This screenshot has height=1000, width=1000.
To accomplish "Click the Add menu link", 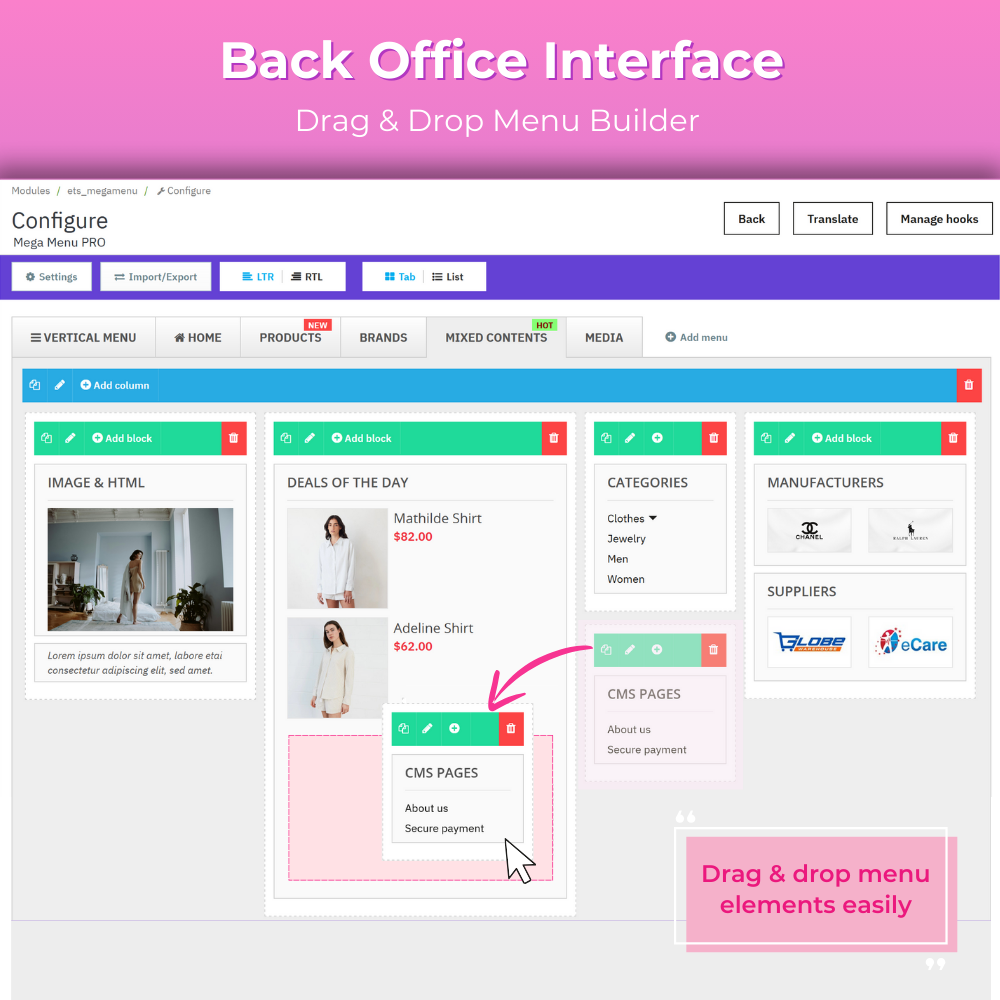I will 697,338.
